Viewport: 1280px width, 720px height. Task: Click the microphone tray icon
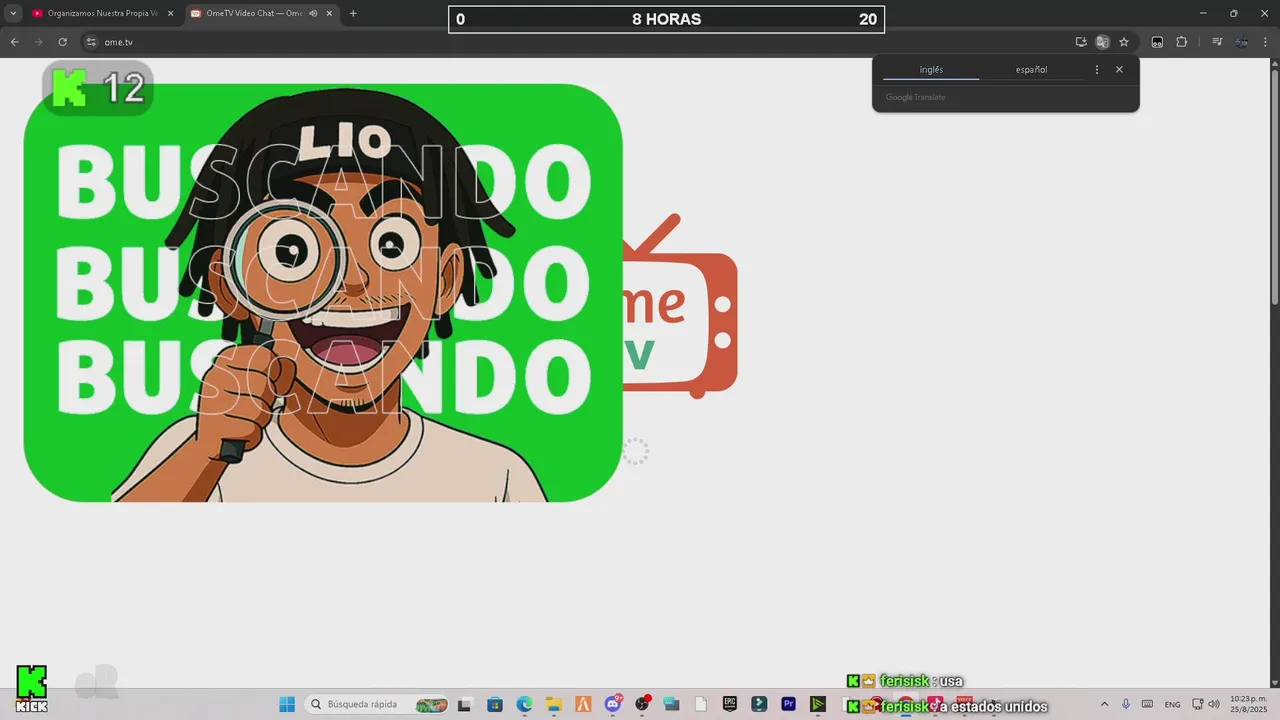(1126, 704)
